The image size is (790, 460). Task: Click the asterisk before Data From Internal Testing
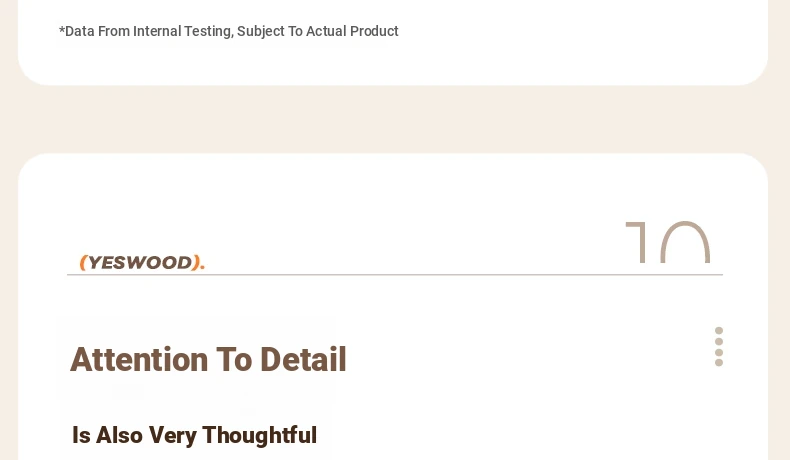point(62,29)
